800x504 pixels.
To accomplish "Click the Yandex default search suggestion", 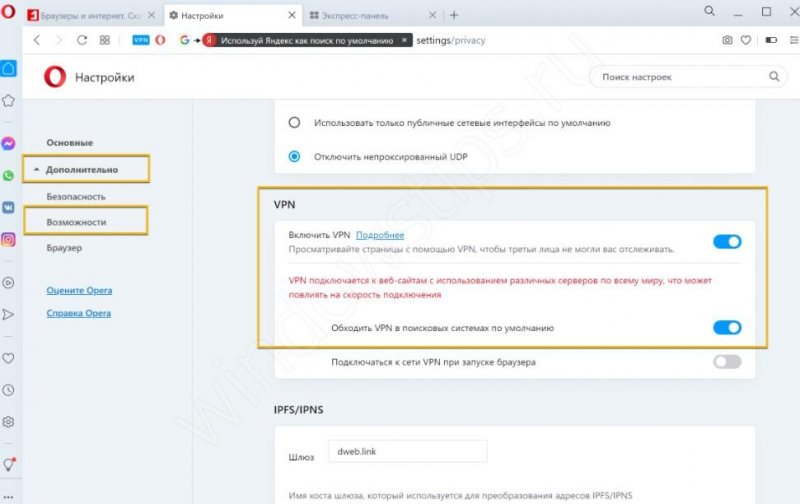I will pyautogui.click(x=307, y=40).
